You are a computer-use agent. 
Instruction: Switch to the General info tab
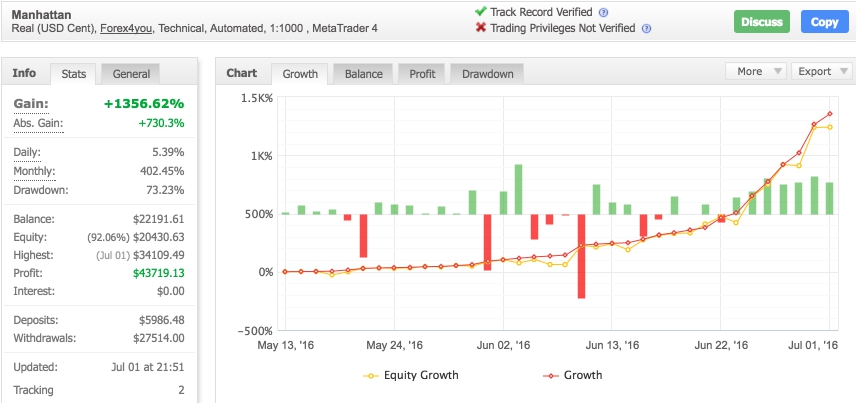tap(131, 74)
